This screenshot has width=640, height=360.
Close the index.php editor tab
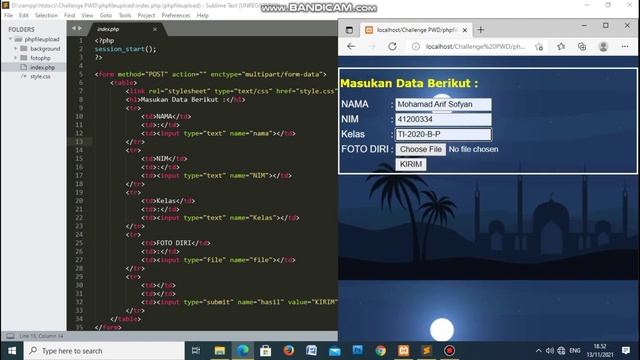155,29
